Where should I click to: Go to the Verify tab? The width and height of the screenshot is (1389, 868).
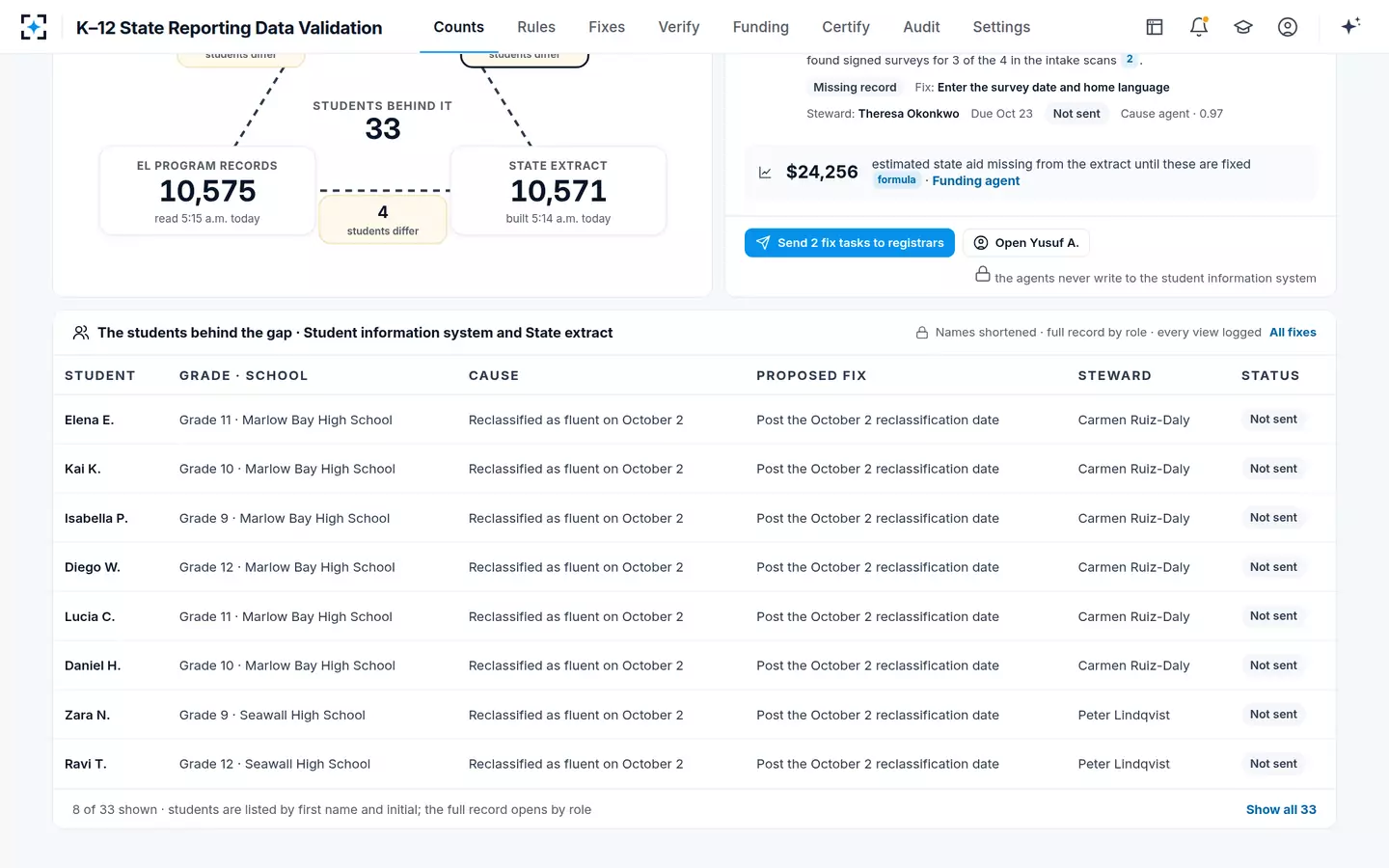[x=679, y=27]
